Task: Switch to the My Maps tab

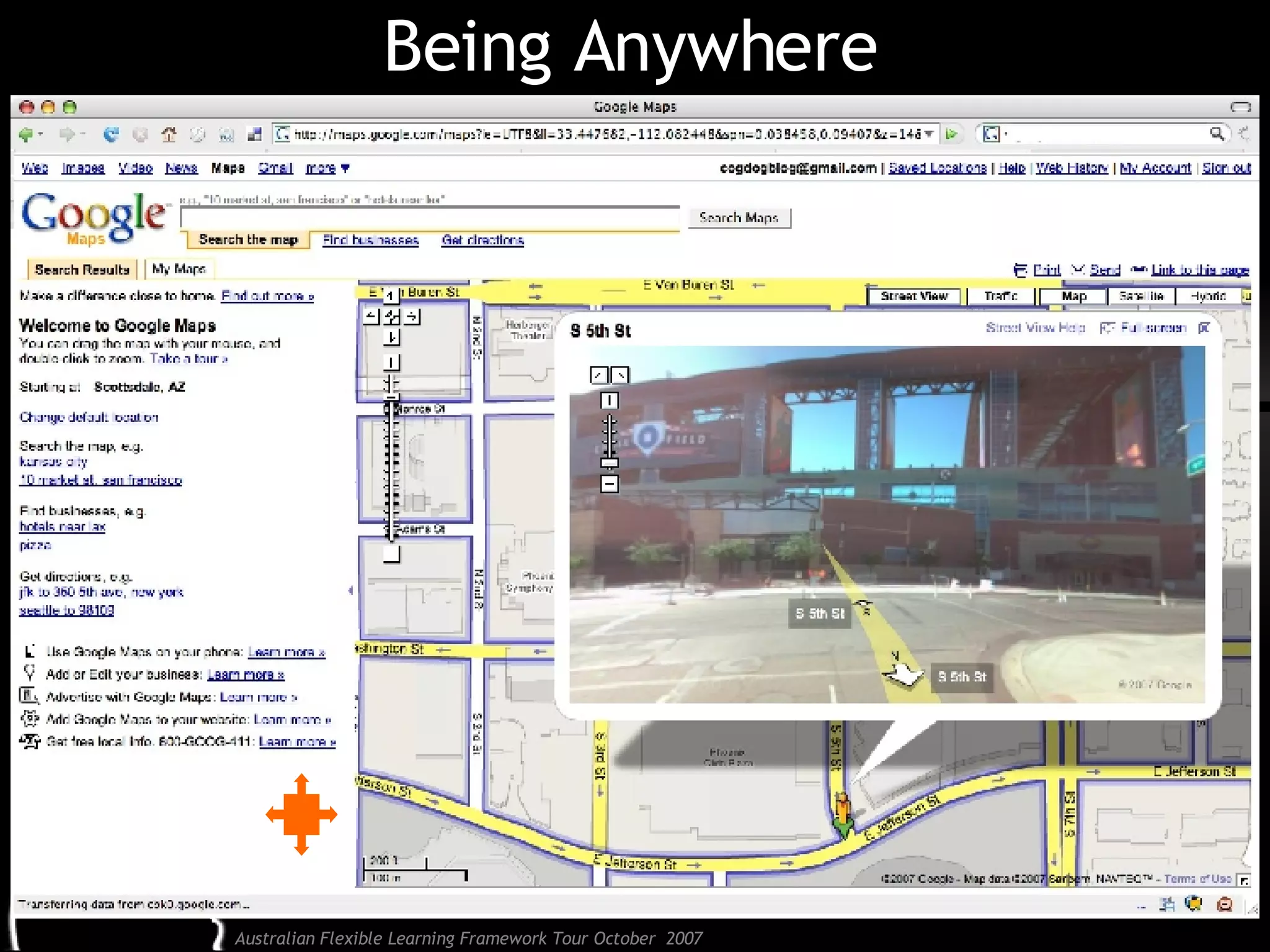Action: coord(179,269)
